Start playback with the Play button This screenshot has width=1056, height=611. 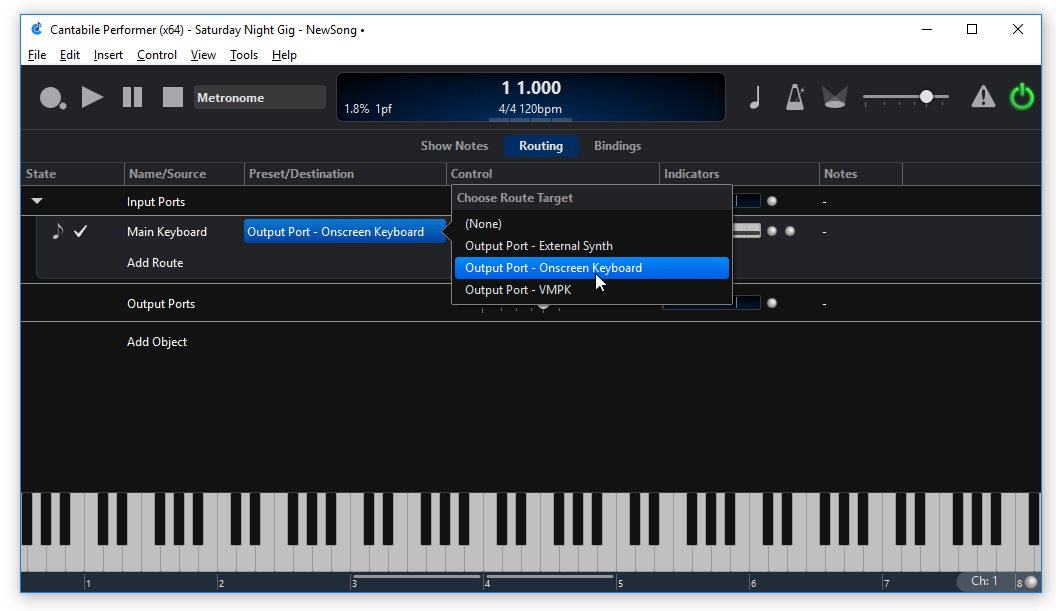pos(92,98)
